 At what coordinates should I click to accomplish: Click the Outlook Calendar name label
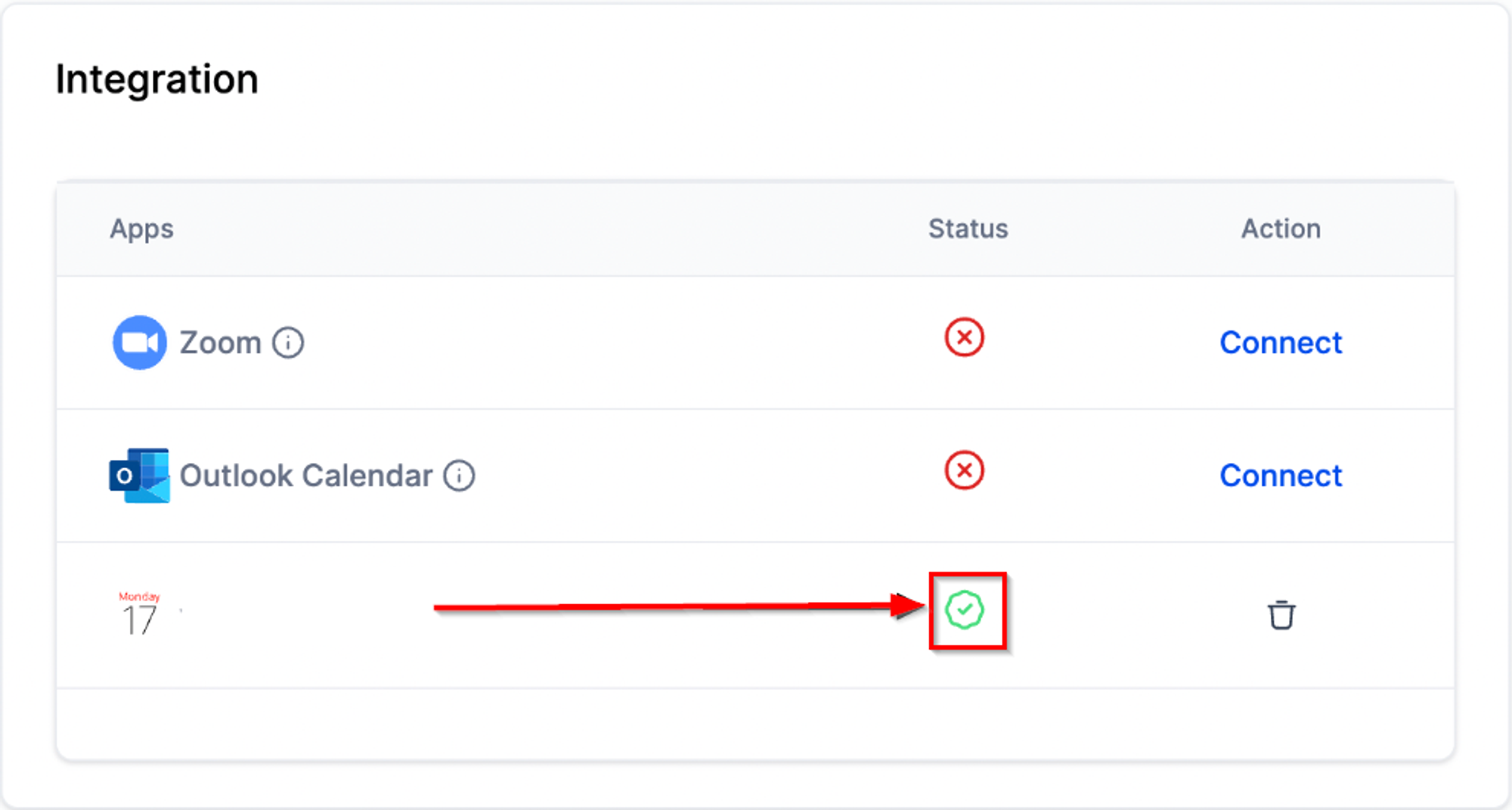(306, 476)
